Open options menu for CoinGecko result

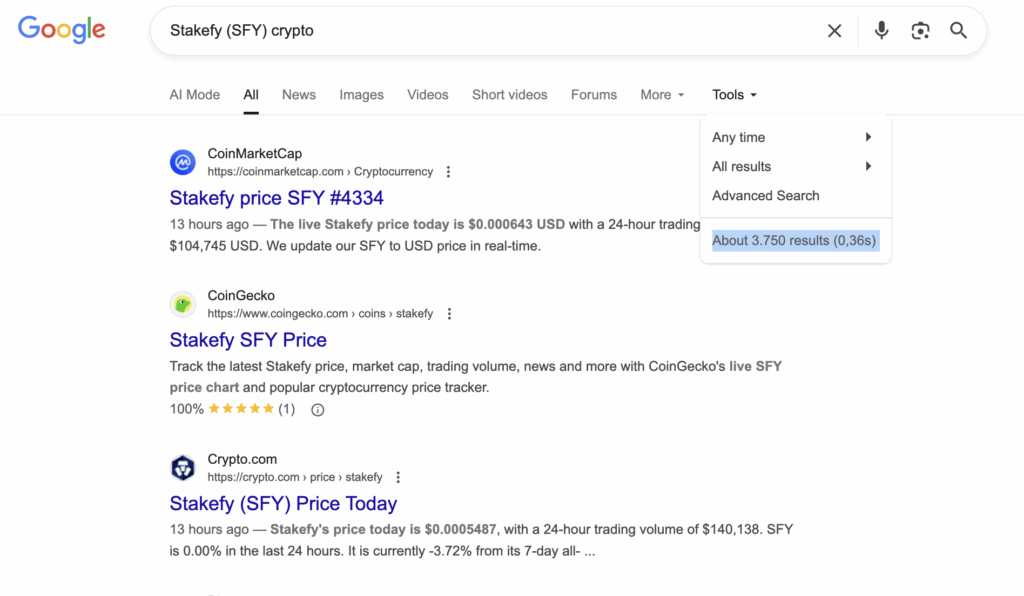click(449, 314)
